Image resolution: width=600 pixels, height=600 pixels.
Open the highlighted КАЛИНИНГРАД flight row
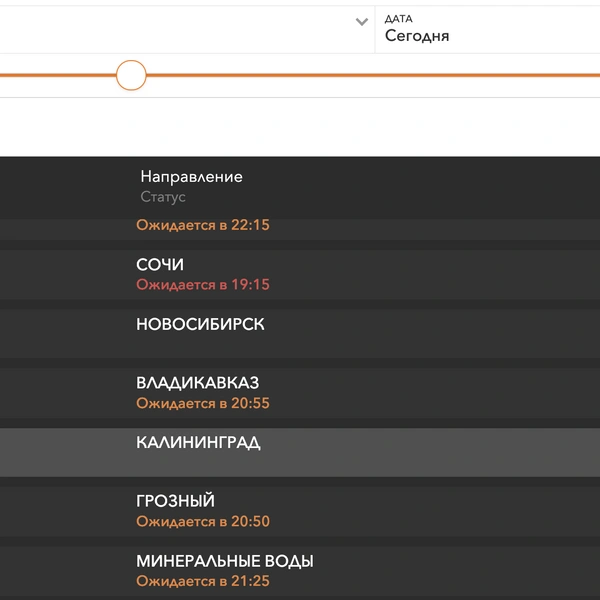pos(300,452)
